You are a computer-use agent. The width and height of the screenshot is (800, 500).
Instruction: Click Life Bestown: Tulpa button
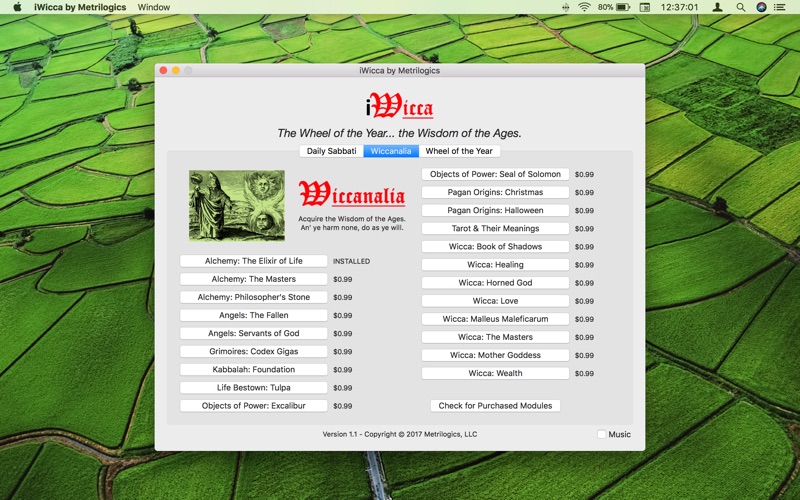[x=254, y=388]
